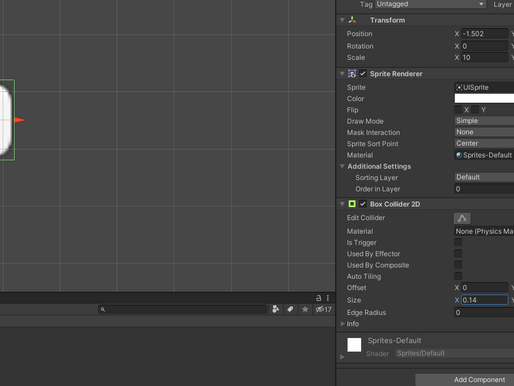
Task: Toggle hidden packages visibility showing 17
Action: pyautogui.click(x=324, y=309)
